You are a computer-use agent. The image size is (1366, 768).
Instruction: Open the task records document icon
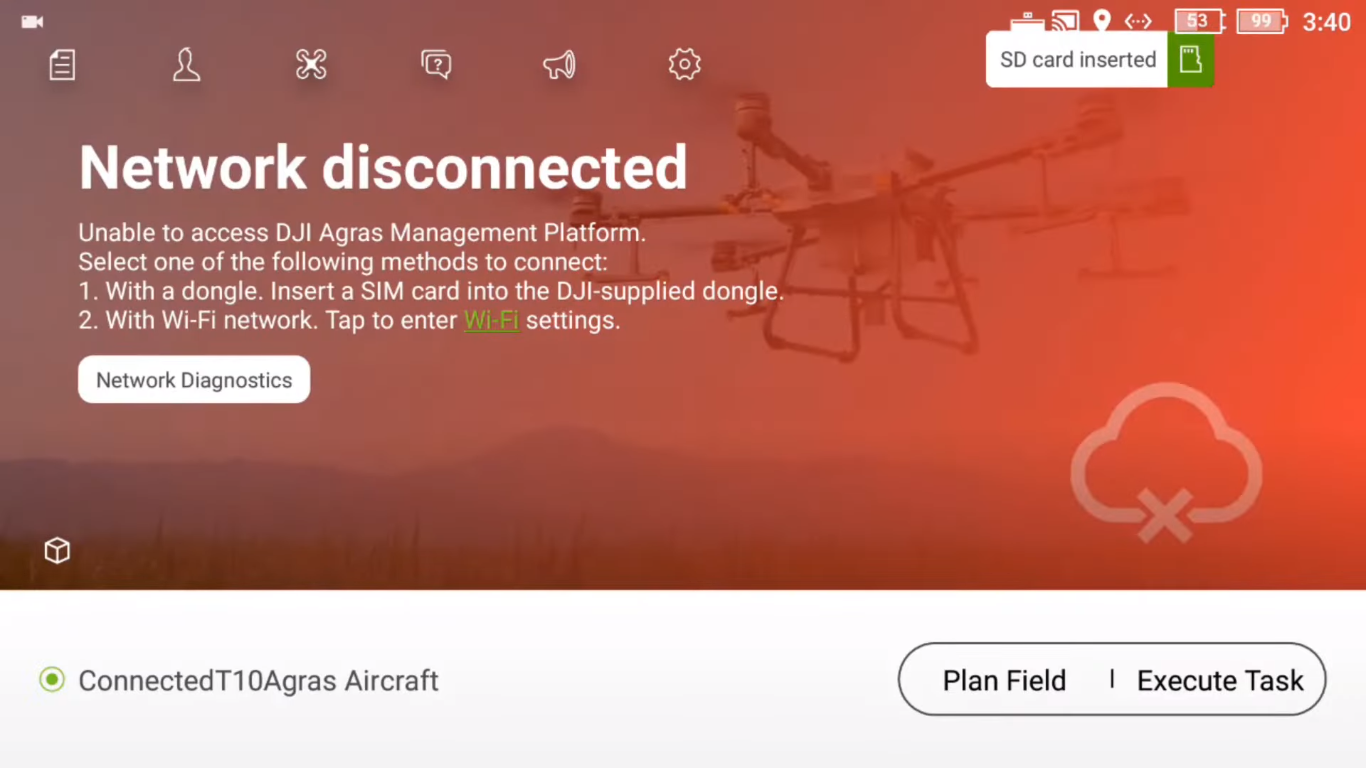[x=62, y=65]
